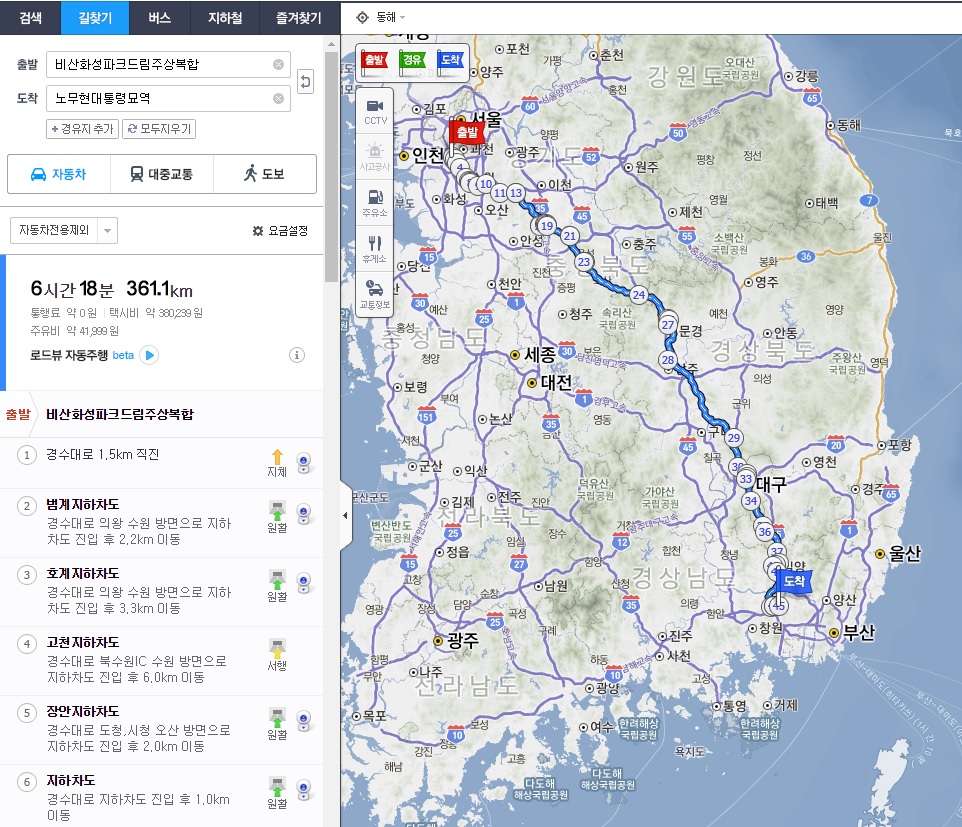Clear the 출발 input with X icon
The image size is (962, 827).
coord(278,65)
